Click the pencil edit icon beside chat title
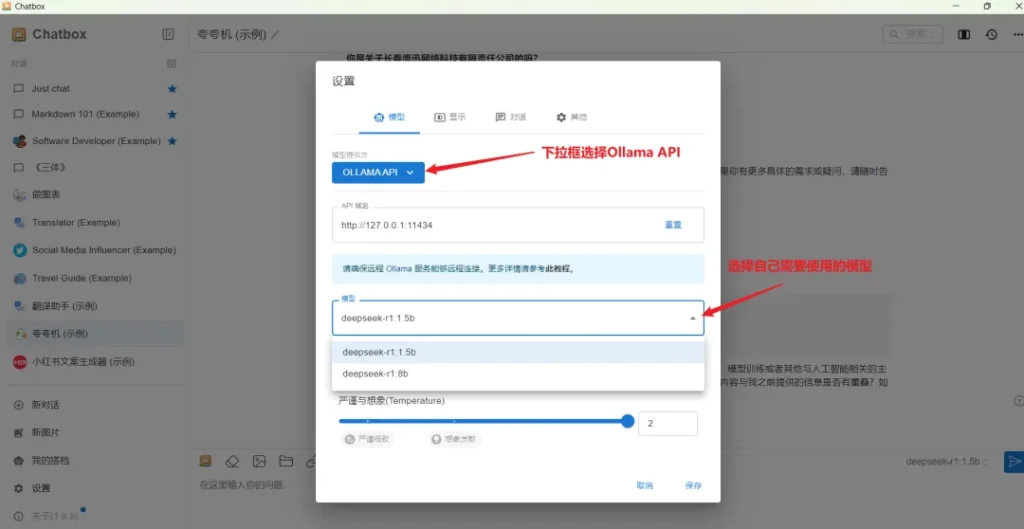 click(x=276, y=35)
